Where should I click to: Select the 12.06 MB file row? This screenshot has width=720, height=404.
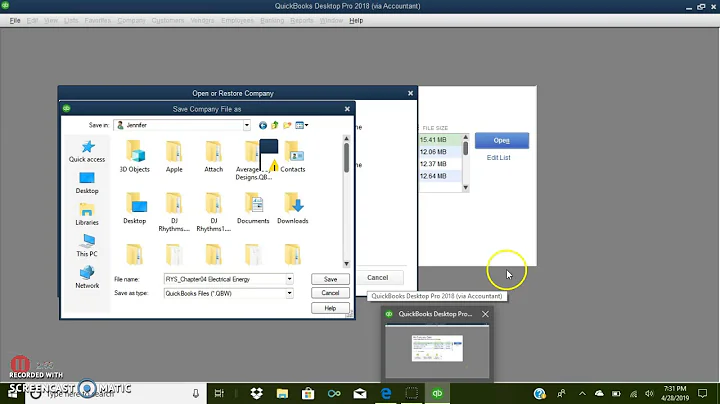(440, 152)
